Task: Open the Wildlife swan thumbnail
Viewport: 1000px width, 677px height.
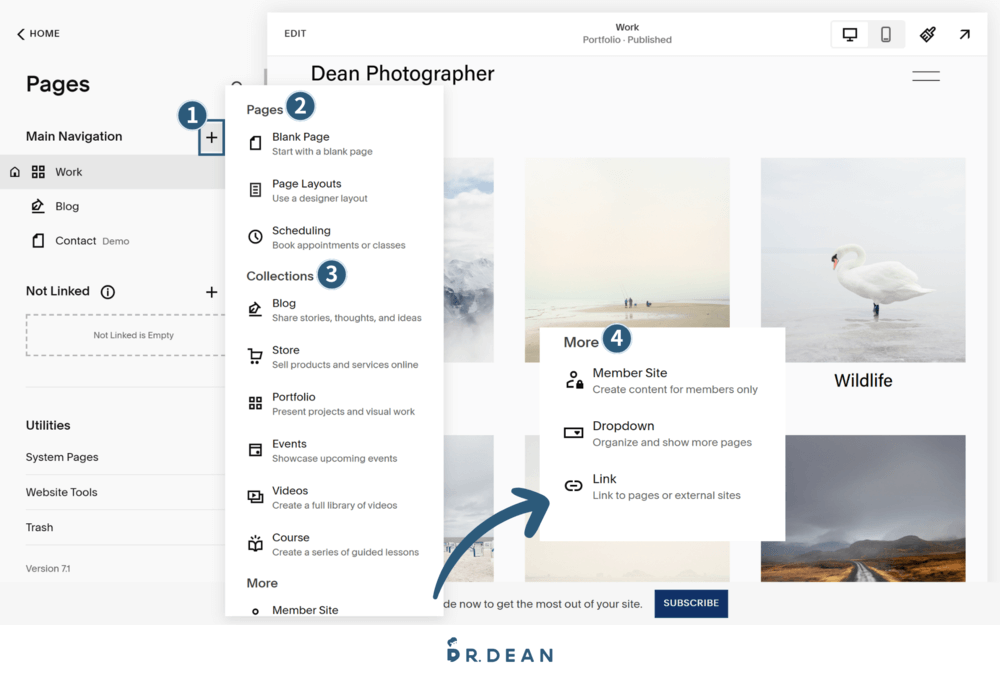Action: click(862, 260)
